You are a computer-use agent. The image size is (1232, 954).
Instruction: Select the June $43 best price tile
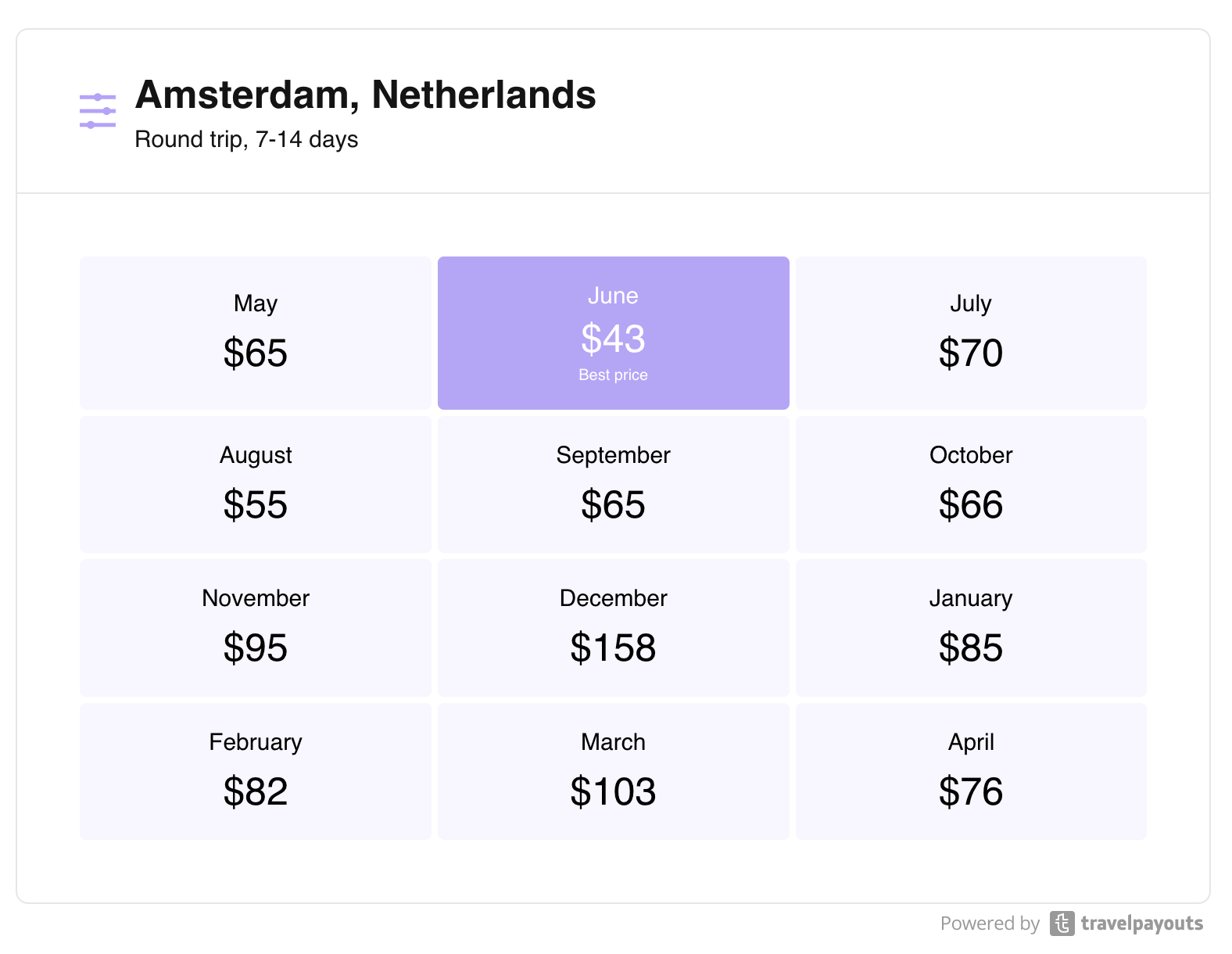click(x=613, y=332)
